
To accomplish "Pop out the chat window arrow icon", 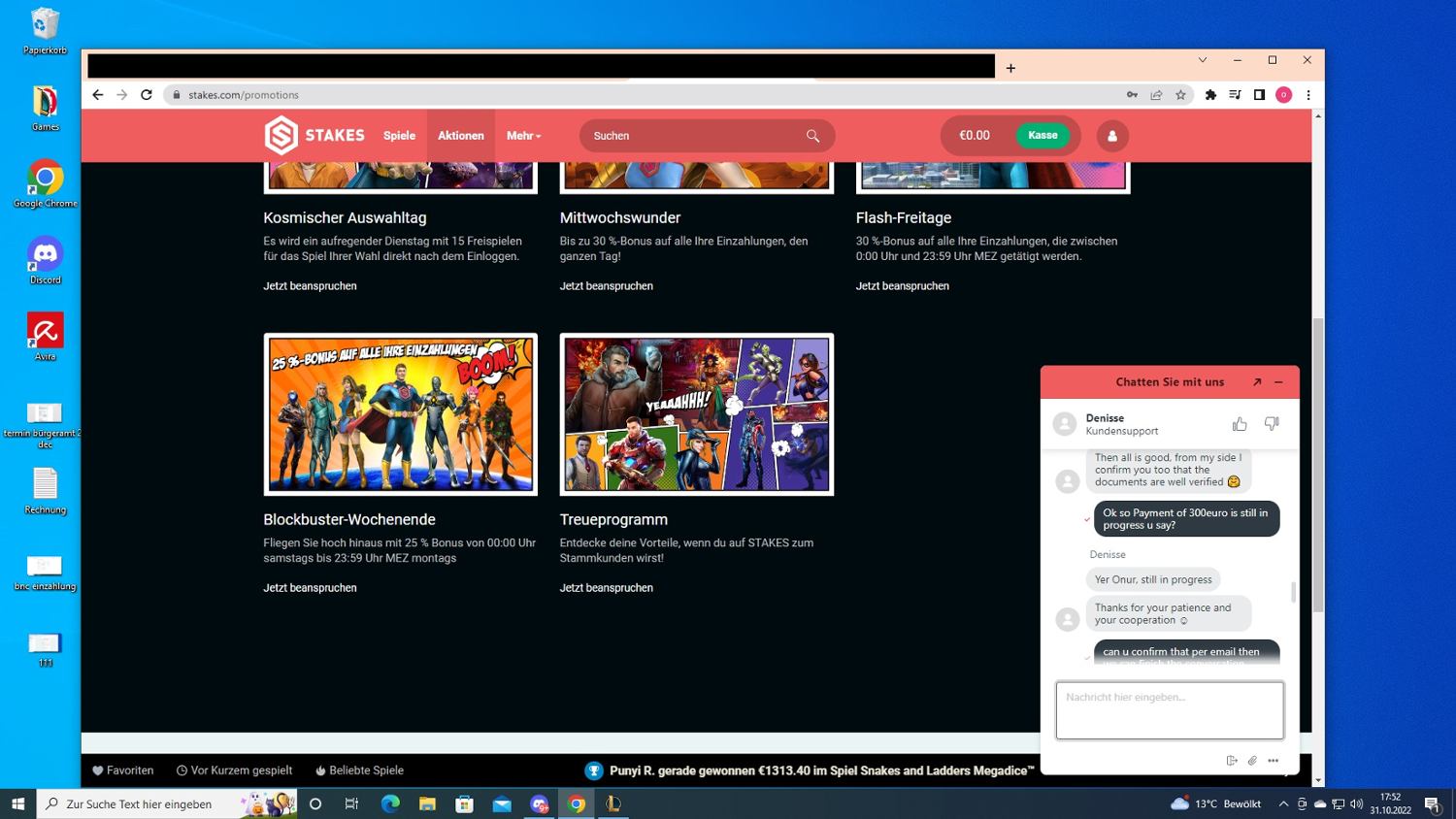I will (x=1257, y=382).
